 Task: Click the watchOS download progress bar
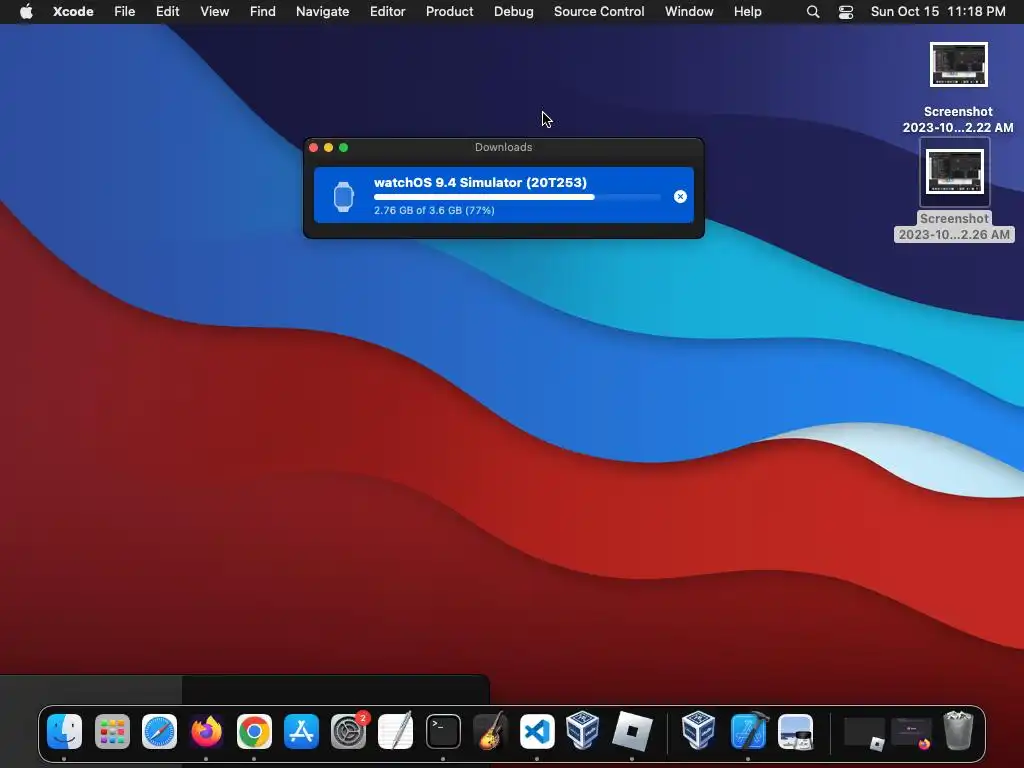pos(517,197)
